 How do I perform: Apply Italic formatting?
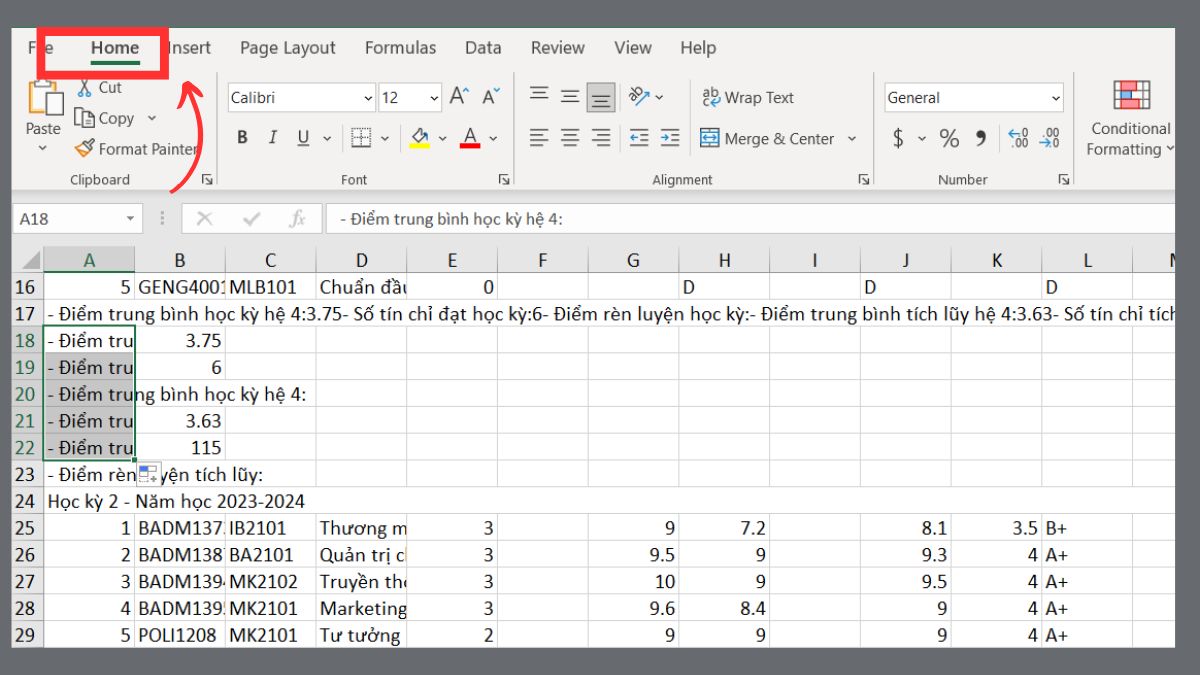[x=273, y=138]
